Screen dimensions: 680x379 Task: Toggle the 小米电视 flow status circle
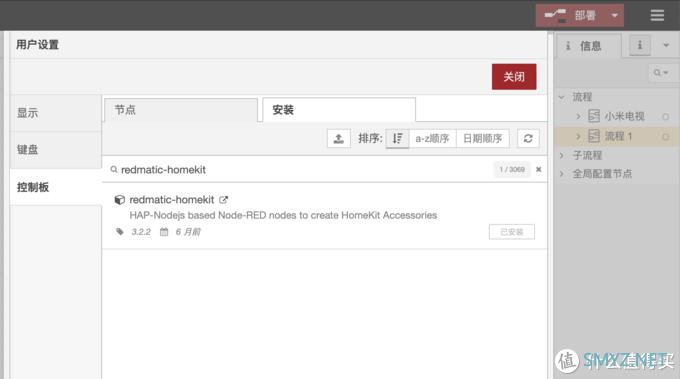(665, 117)
